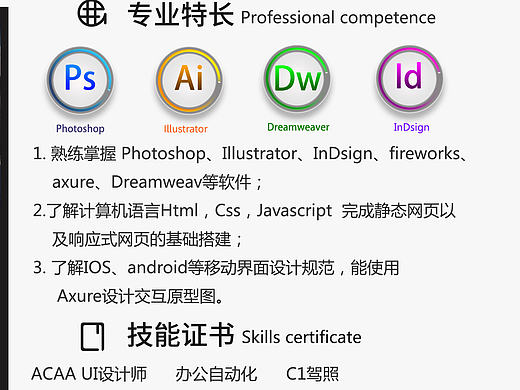The height and width of the screenshot is (390, 520).
Task: Click the line "Axure设计交互原型图。"
Action: (x=140, y=296)
